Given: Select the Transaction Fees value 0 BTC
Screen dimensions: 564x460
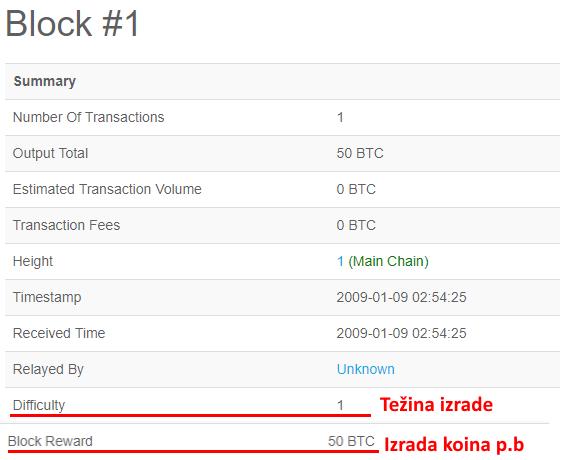Looking at the screenshot, I should [x=356, y=225].
